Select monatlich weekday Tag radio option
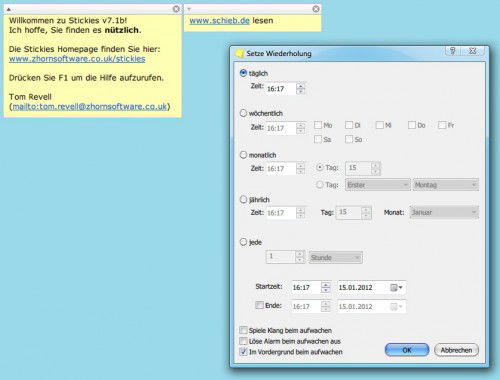 pos(320,184)
